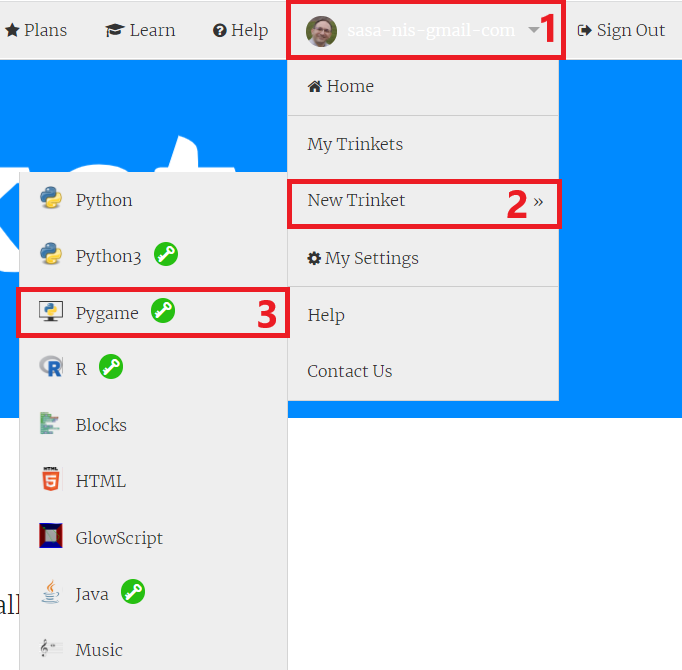Select the Python snake icon
682x670 pixels.
click(x=51, y=198)
